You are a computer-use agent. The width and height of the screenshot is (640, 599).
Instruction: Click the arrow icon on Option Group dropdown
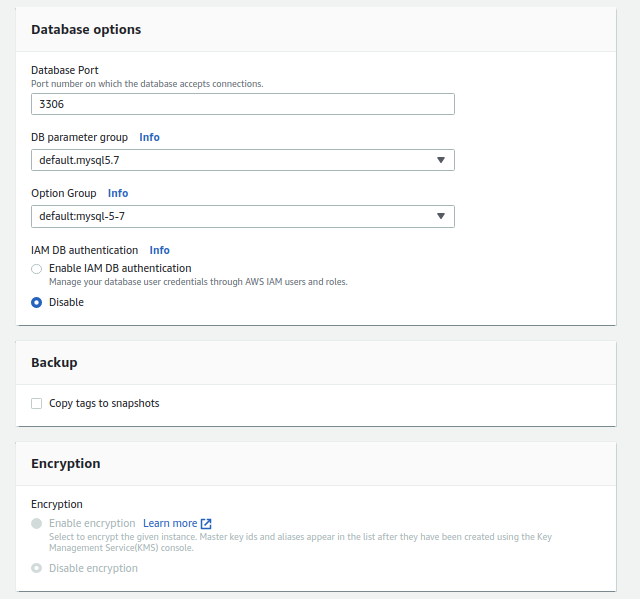point(441,216)
